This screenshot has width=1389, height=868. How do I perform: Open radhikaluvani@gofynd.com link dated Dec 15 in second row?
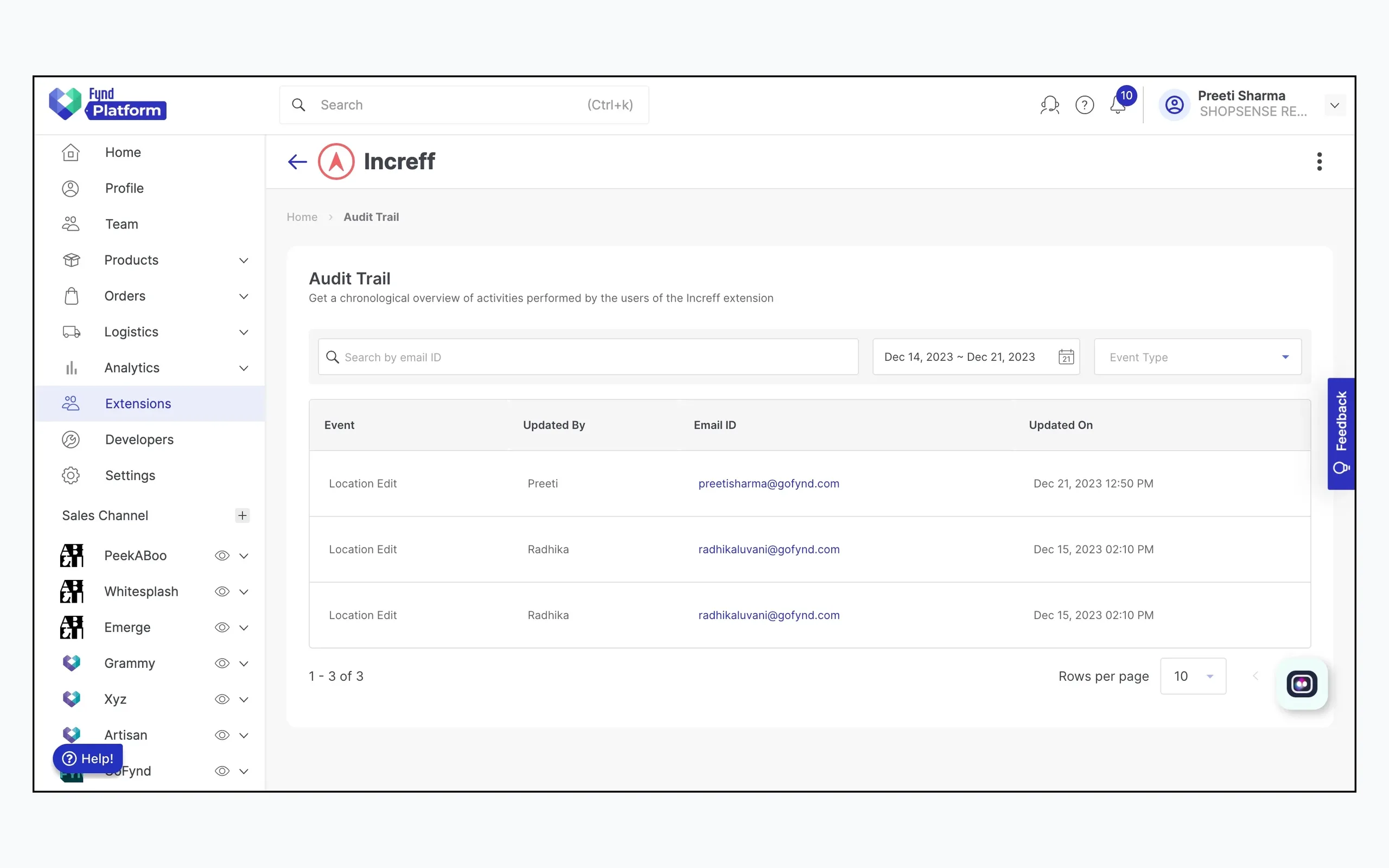pyautogui.click(x=768, y=550)
